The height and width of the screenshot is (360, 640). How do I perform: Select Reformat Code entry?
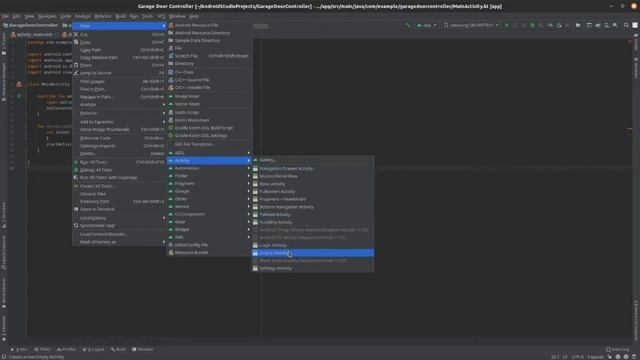click(120, 138)
